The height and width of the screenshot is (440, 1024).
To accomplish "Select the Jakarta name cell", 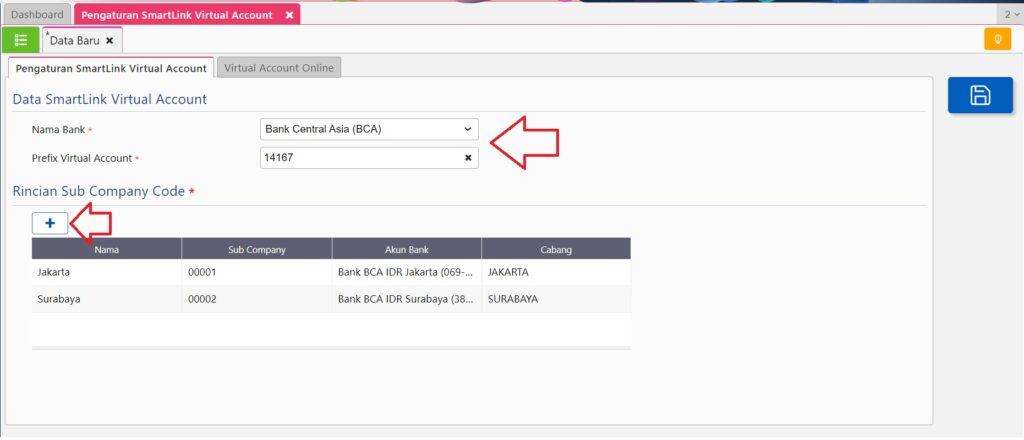I will coord(106,273).
